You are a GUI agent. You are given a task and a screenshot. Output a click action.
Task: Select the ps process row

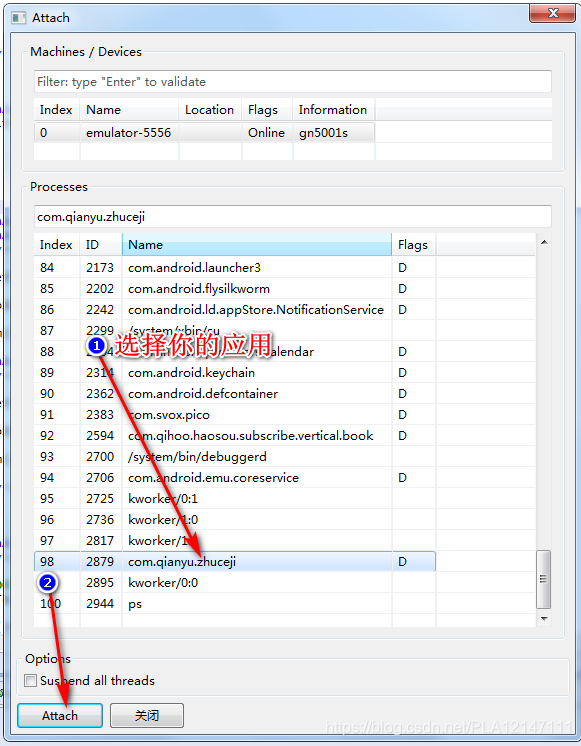coord(235,603)
